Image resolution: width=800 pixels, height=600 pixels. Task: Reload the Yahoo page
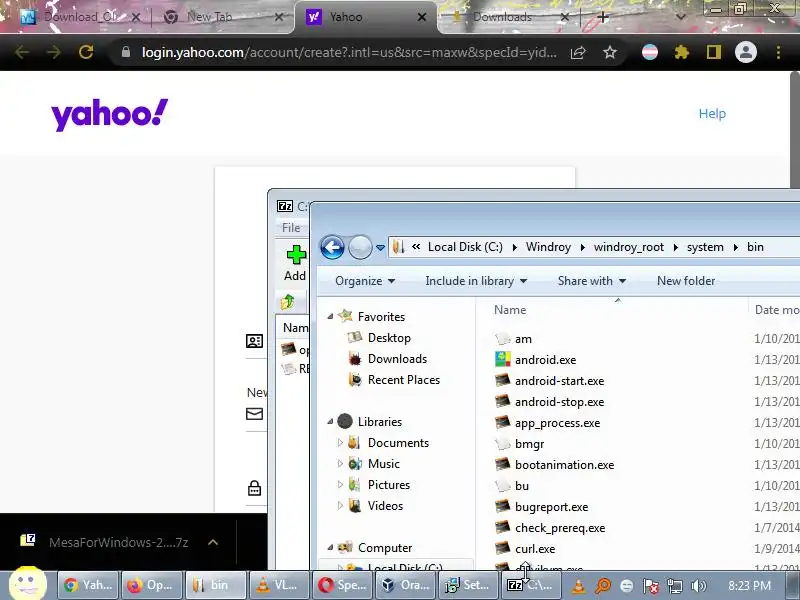pos(86,52)
